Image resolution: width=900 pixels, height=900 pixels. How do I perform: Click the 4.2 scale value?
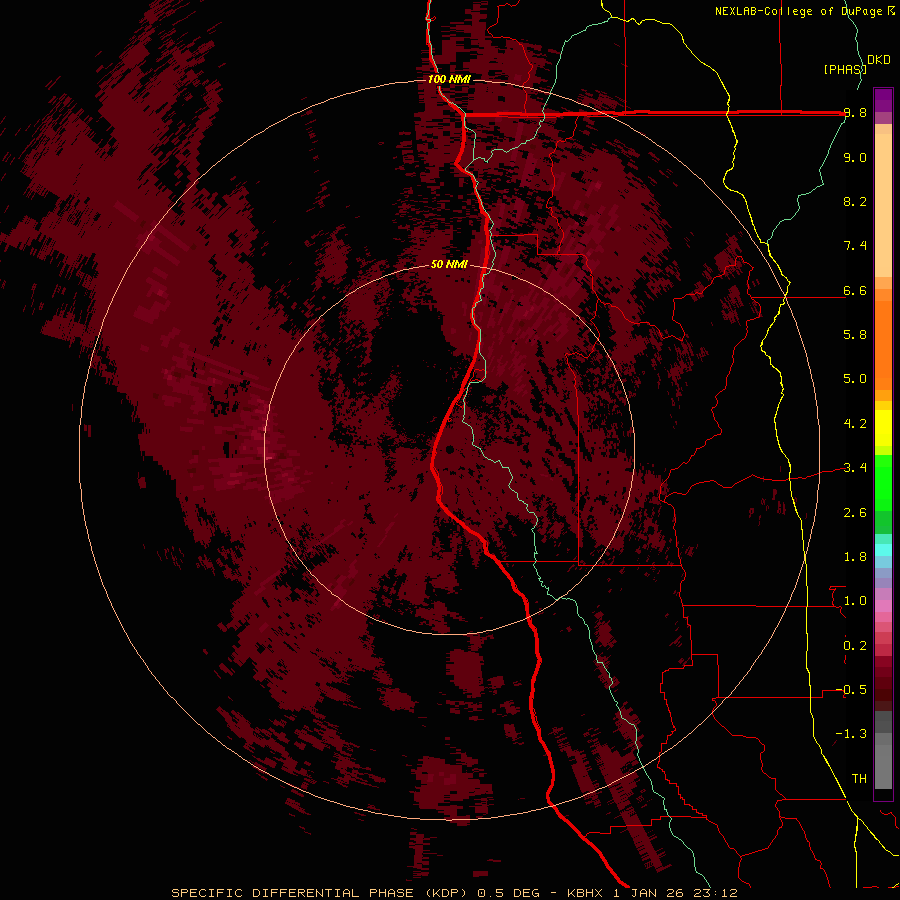(x=855, y=424)
